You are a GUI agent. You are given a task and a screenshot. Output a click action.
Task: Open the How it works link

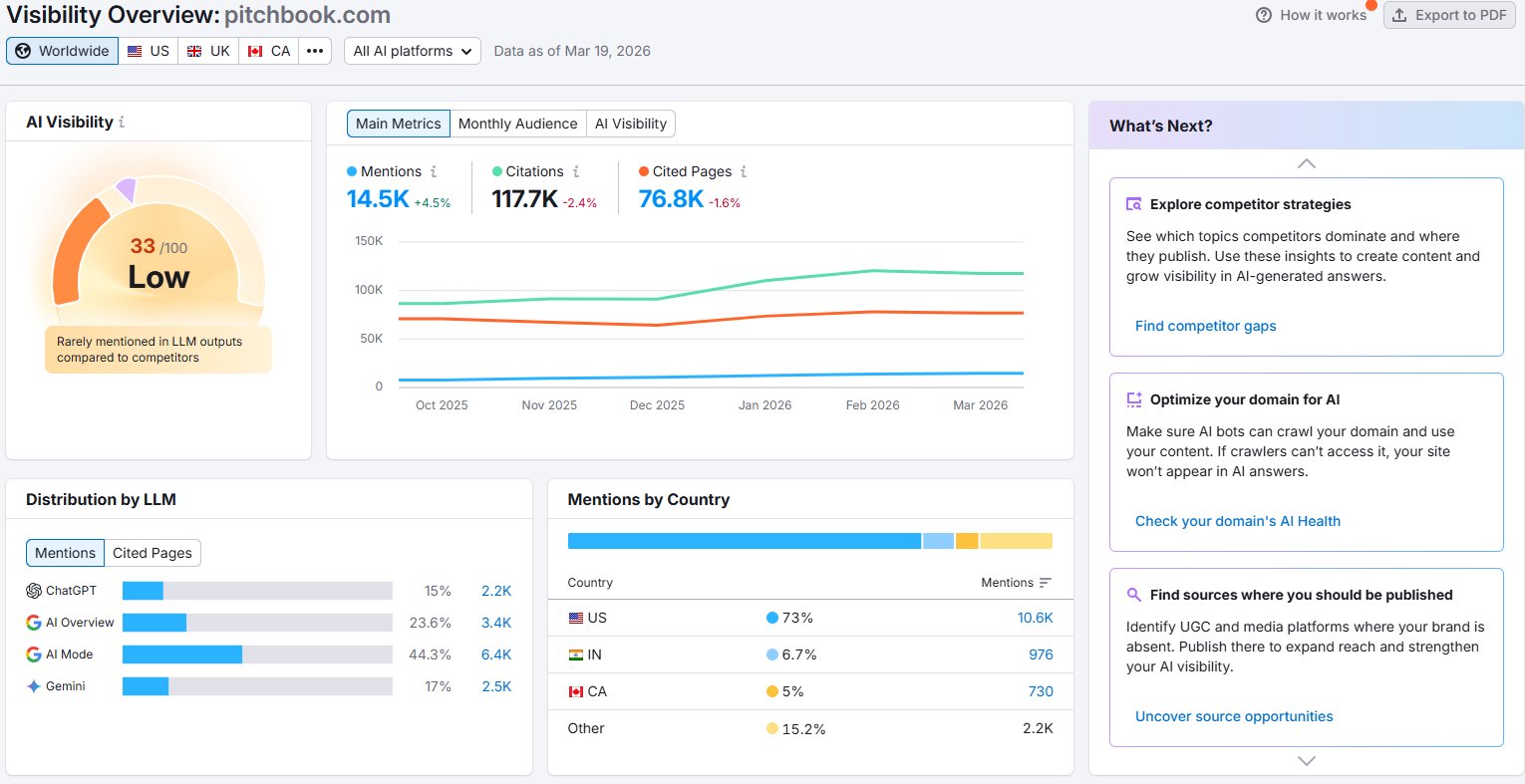1323,15
